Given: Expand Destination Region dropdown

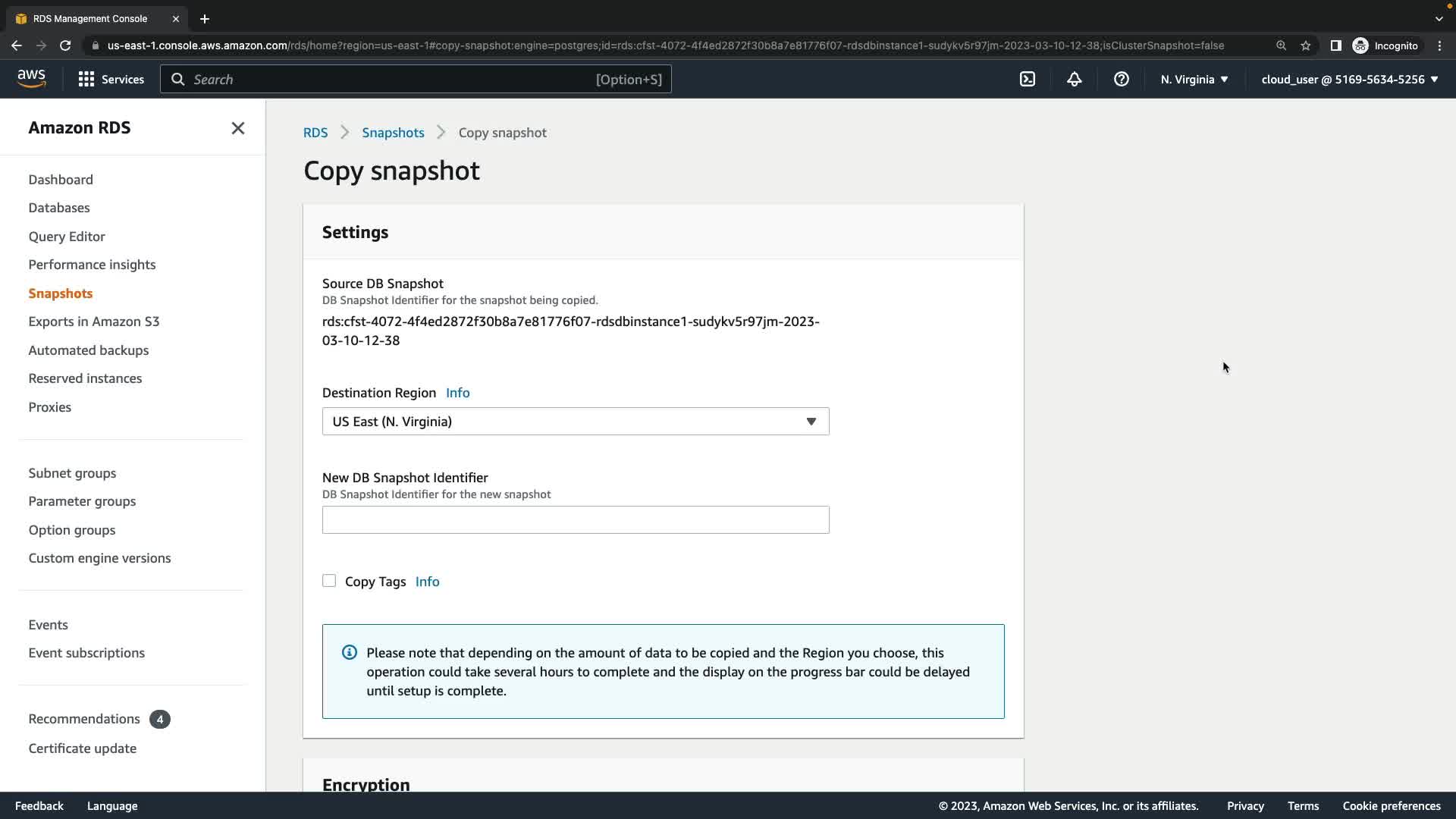Looking at the screenshot, I should (x=575, y=422).
